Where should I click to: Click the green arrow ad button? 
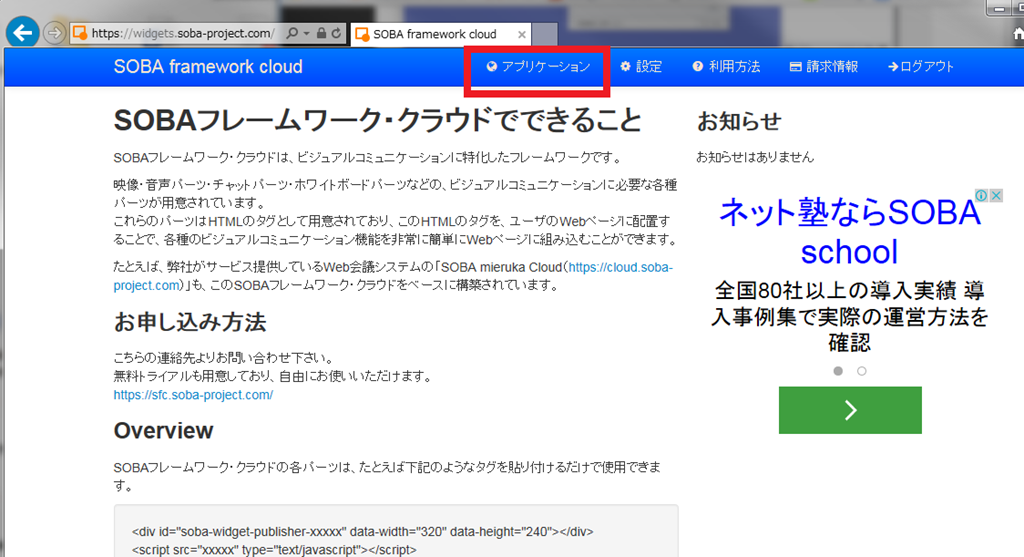850,410
